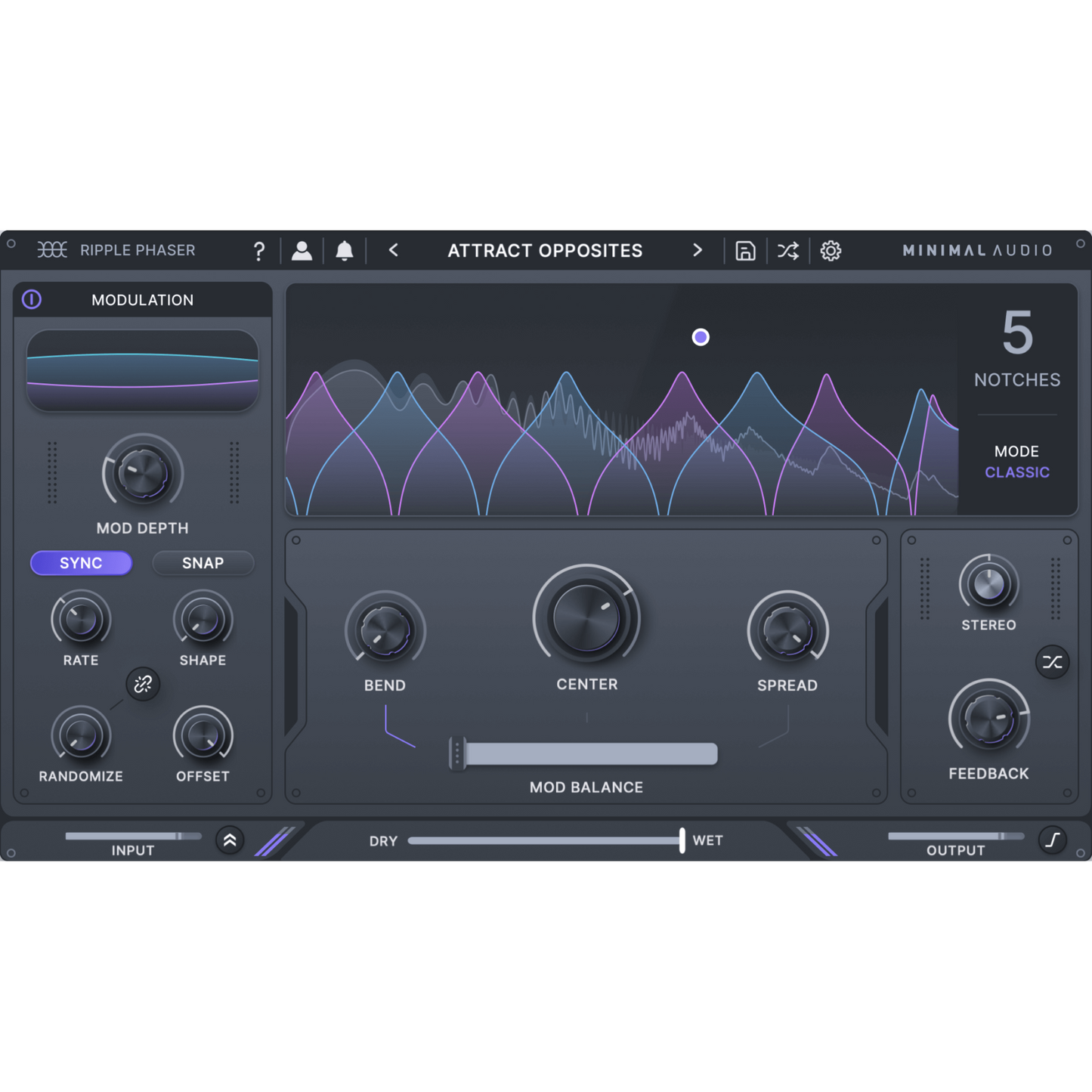Open settings with the gear icon

click(831, 250)
